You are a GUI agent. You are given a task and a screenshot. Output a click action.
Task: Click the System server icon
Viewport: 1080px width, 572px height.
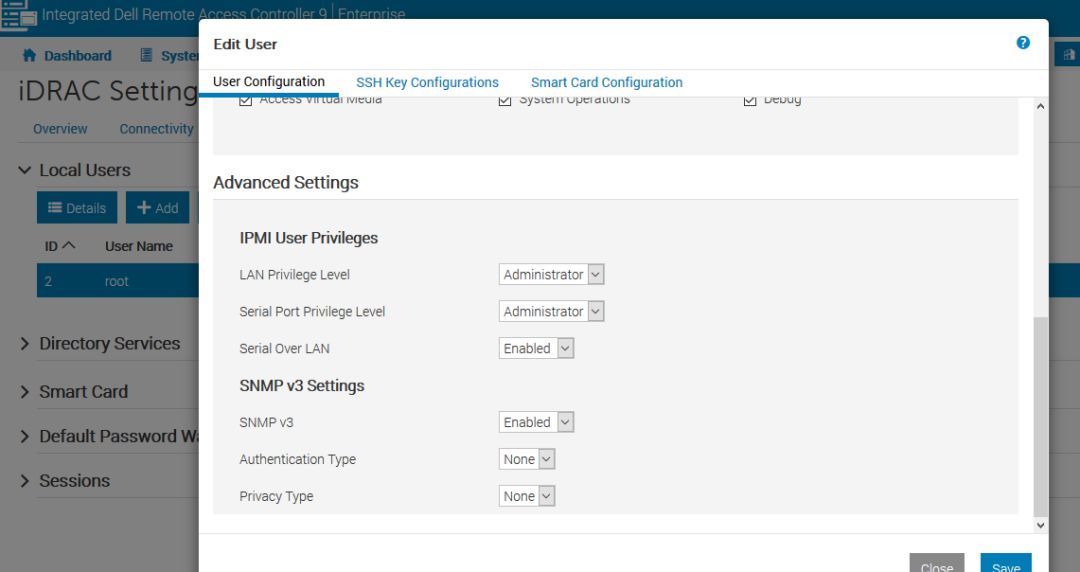pyautogui.click(x=147, y=56)
